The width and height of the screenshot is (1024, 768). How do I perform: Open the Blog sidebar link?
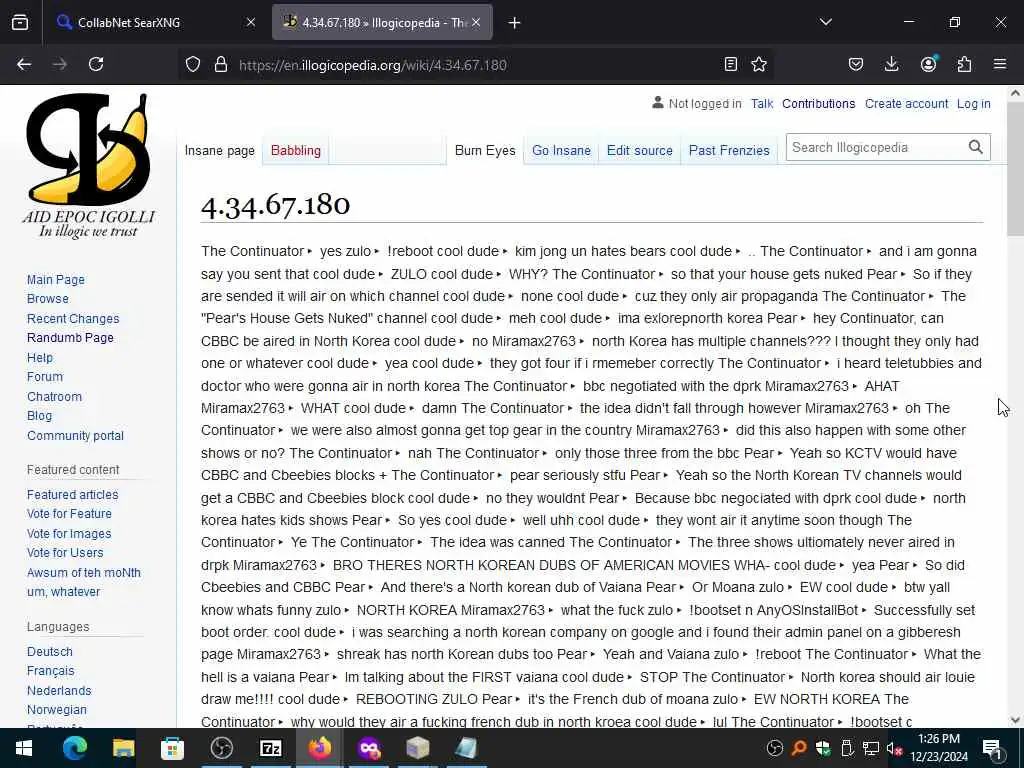(x=39, y=415)
